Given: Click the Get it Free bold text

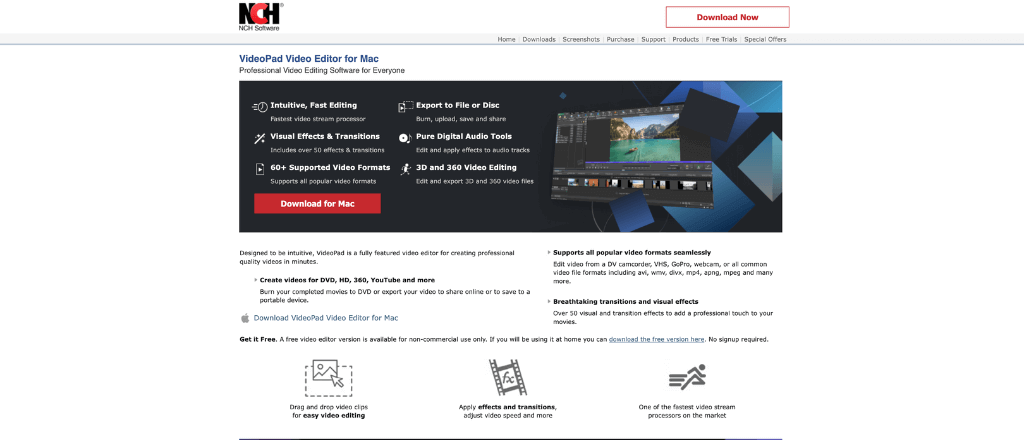Looking at the screenshot, I should (x=259, y=339).
